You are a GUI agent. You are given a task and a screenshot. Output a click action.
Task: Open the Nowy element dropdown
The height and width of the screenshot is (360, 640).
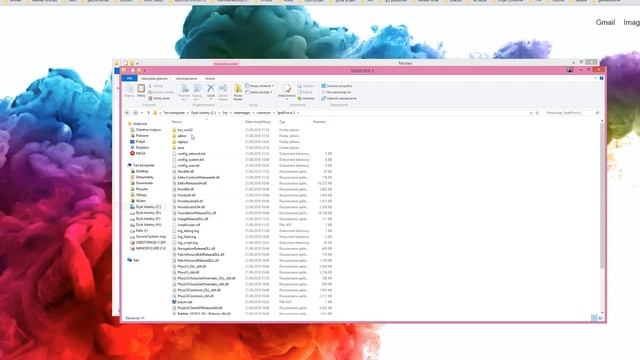pyautogui.click(x=260, y=86)
